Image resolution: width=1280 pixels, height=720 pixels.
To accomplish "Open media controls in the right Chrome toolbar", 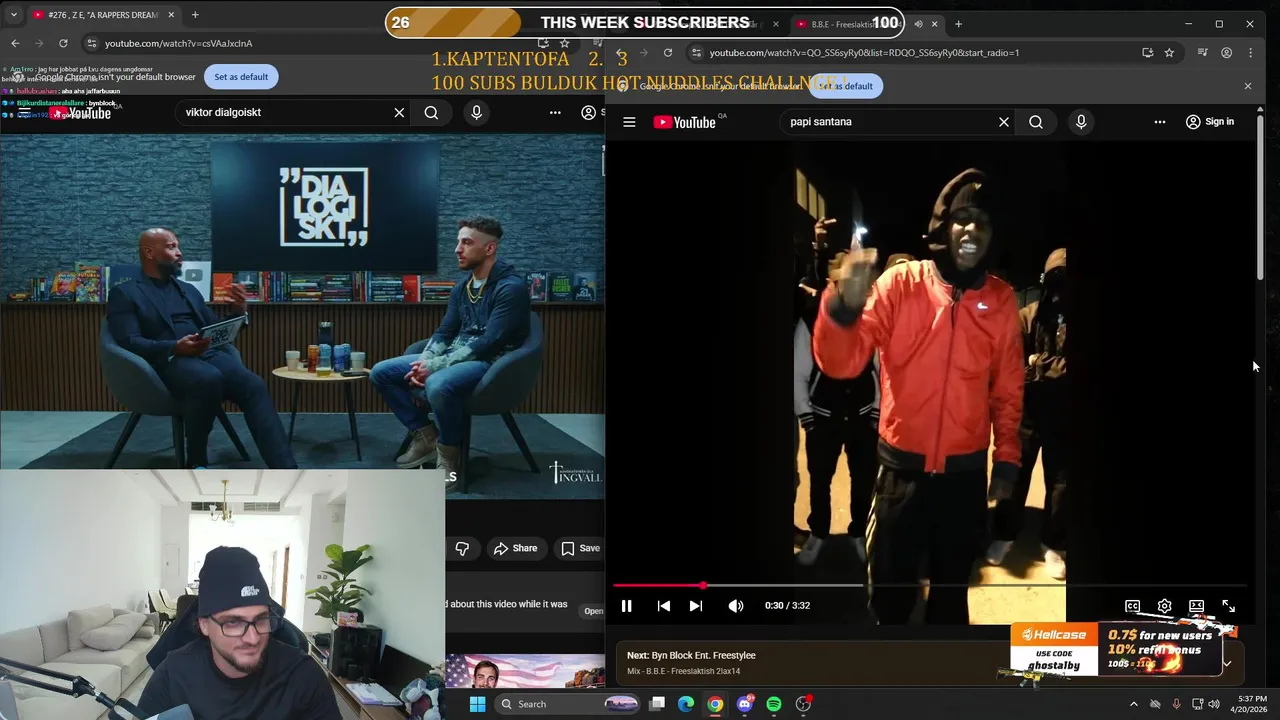I will [x=1203, y=52].
